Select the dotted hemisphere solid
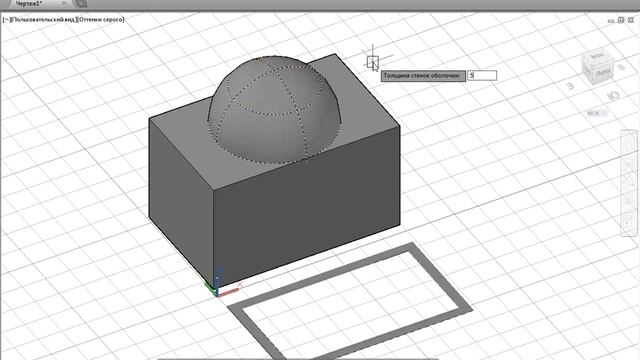640x360 pixels. pyautogui.click(x=273, y=110)
